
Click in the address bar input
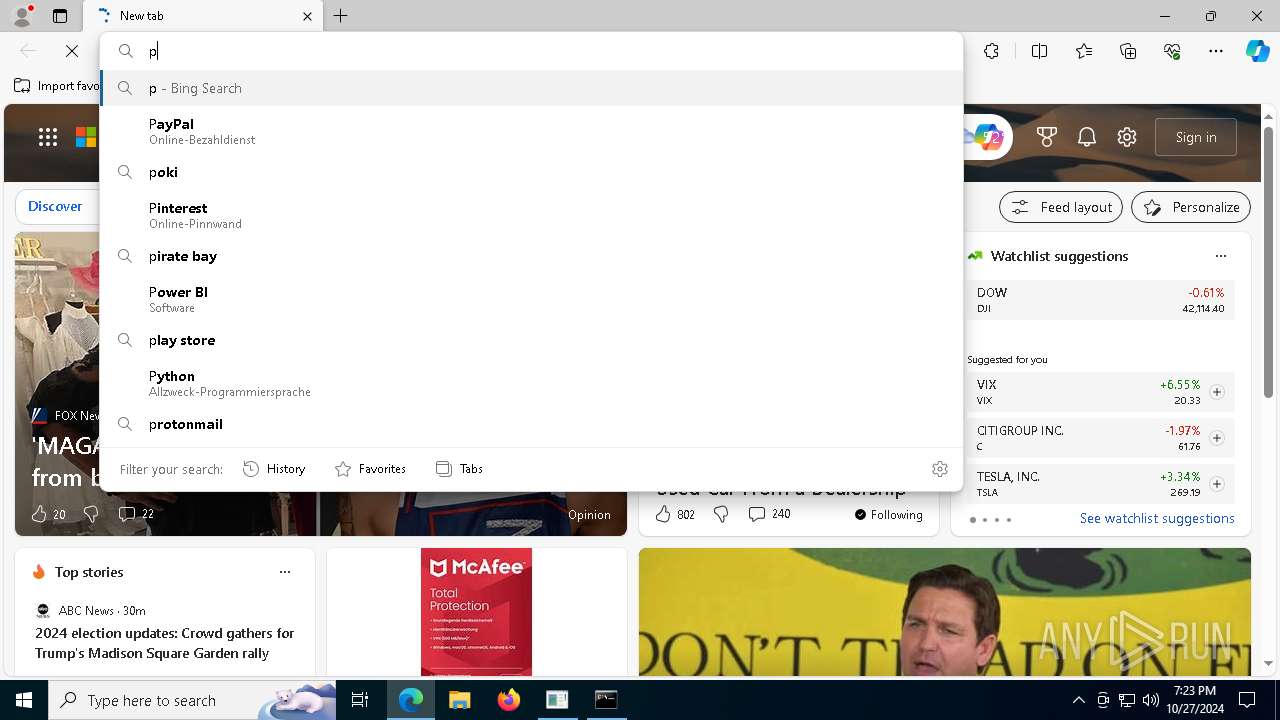(550, 51)
